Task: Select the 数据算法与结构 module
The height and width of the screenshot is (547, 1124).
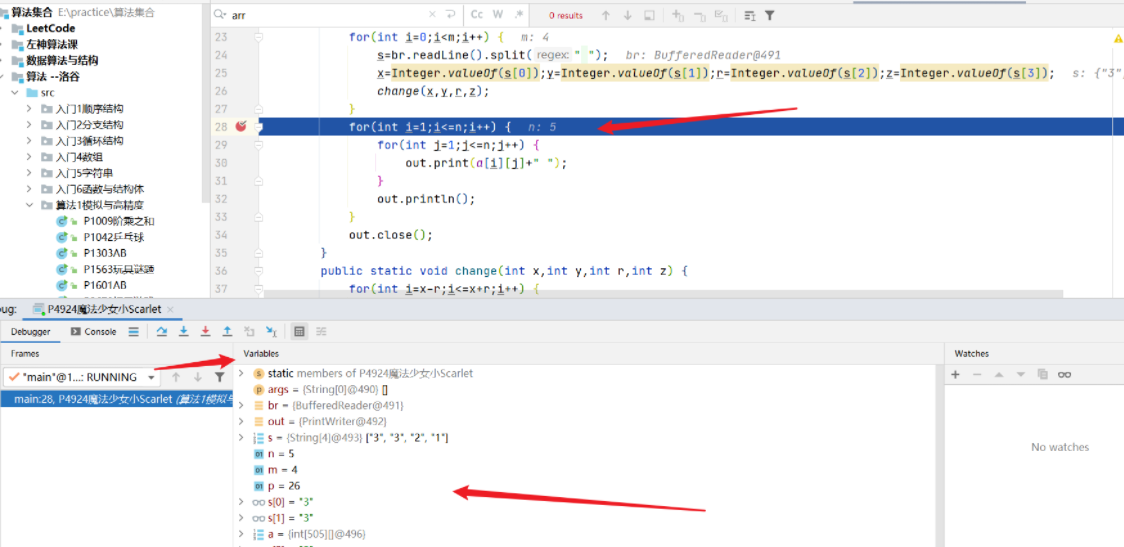Action: click(x=62, y=61)
